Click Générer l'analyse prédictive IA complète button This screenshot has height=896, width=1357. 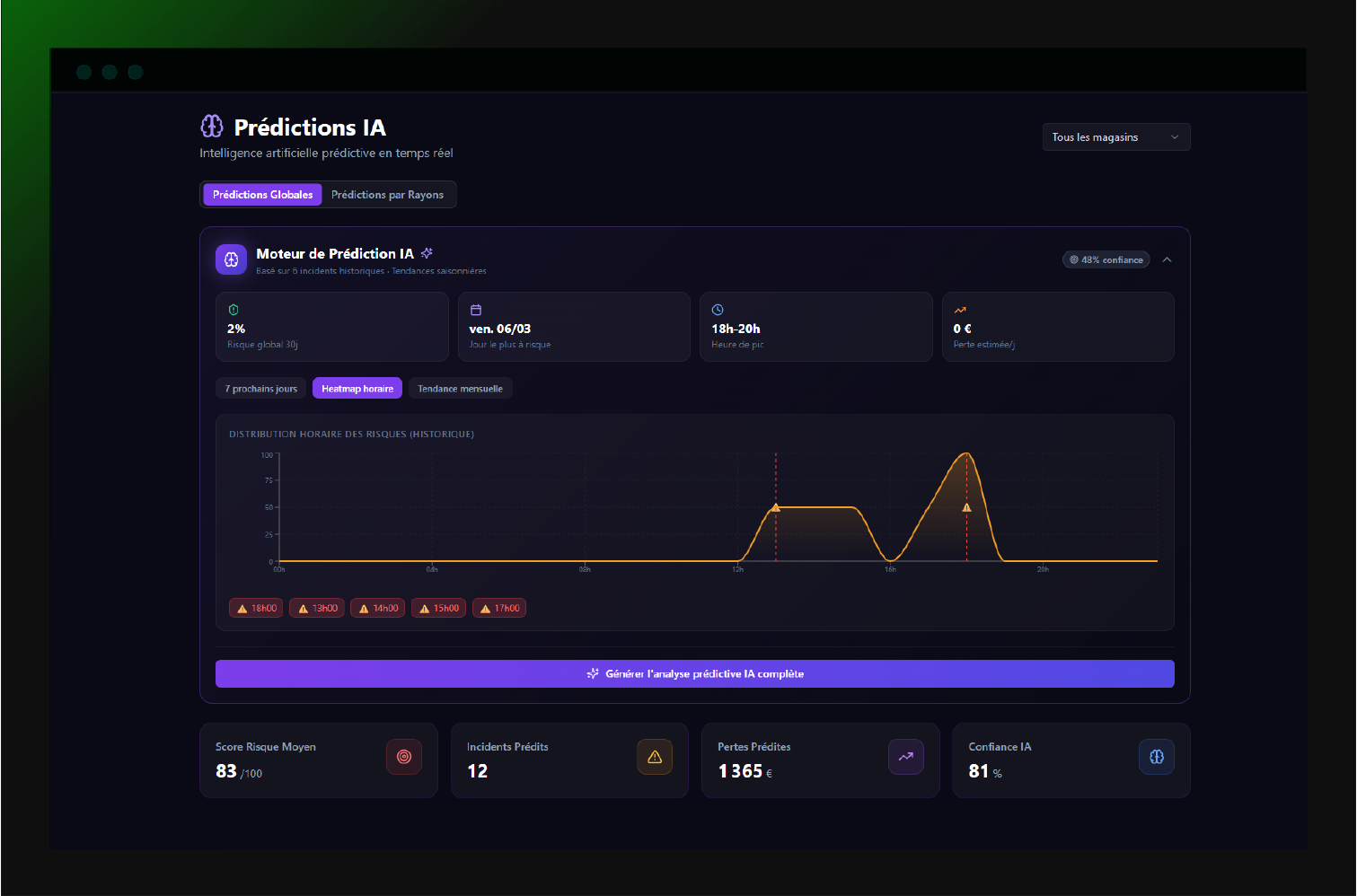694,673
